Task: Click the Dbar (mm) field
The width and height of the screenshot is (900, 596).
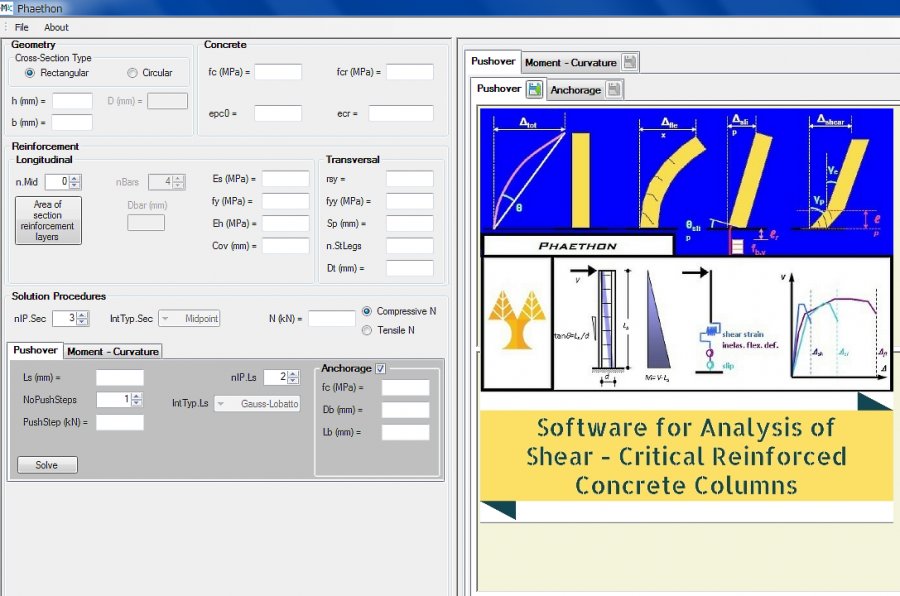Action: [146, 223]
